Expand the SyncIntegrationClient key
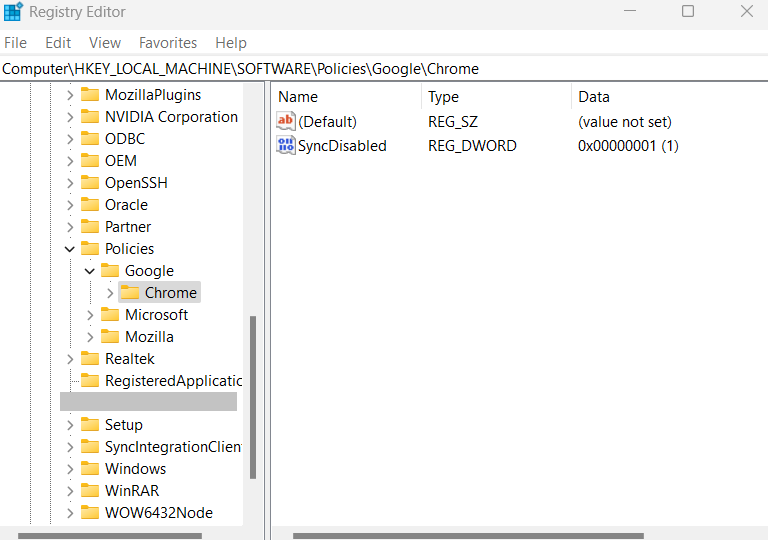This screenshot has height=540, width=768. click(70, 447)
